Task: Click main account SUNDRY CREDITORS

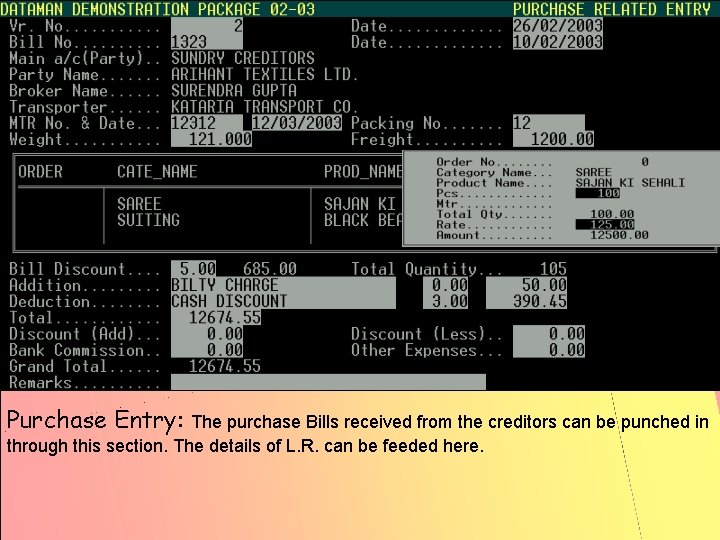Action: pyautogui.click(x=243, y=58)
